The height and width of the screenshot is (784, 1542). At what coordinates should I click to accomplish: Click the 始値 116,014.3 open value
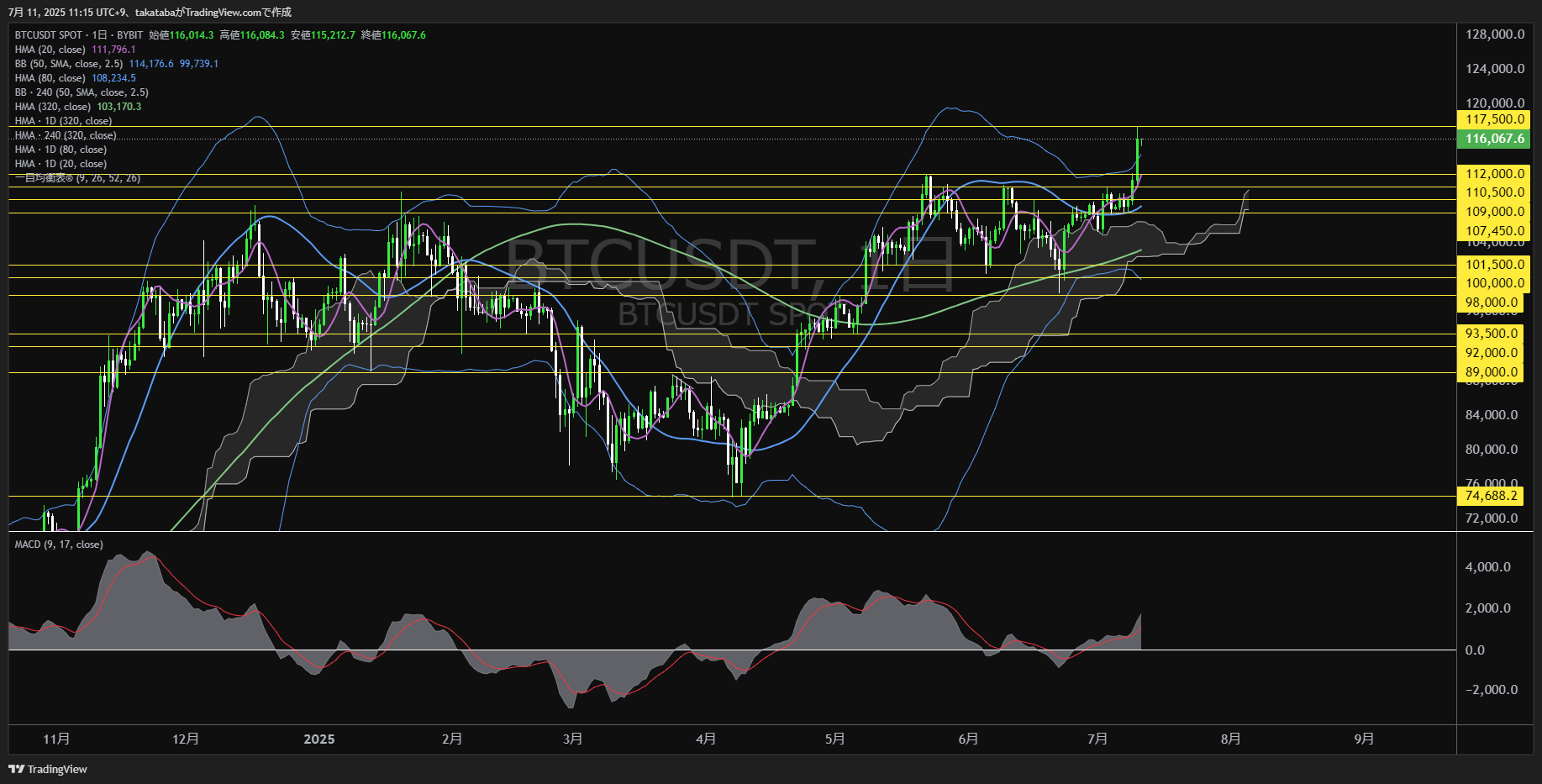click(x=182, y=35)
